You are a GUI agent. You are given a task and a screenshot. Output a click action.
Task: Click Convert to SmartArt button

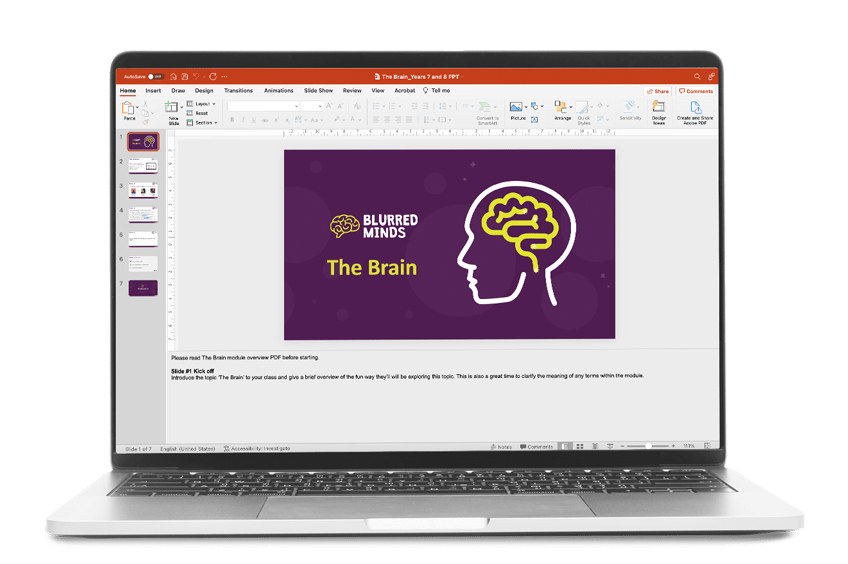(x=487, y=112)
